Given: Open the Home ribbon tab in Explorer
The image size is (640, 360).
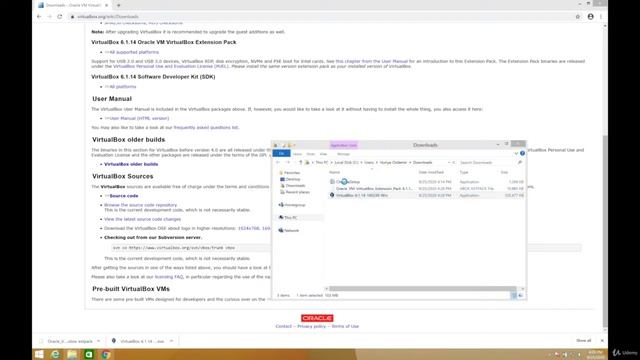Looking at the screenshot, I should [297, 154].
